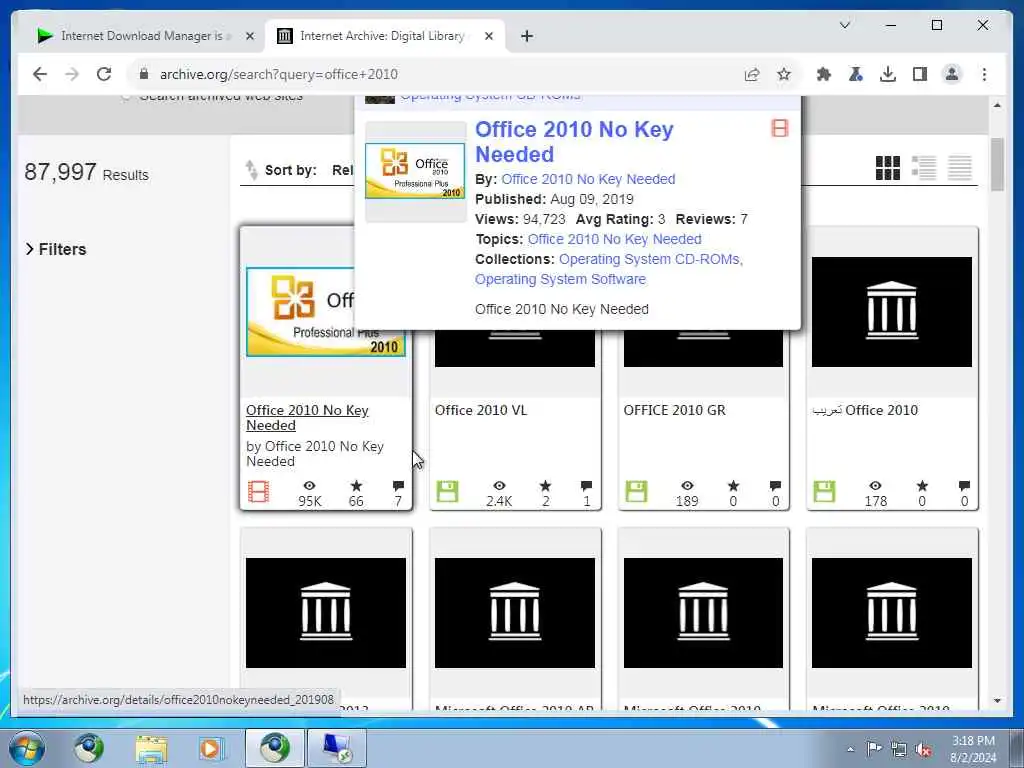Click software floppy icon on OFFICE 2010 GR

tap(636, 491)
